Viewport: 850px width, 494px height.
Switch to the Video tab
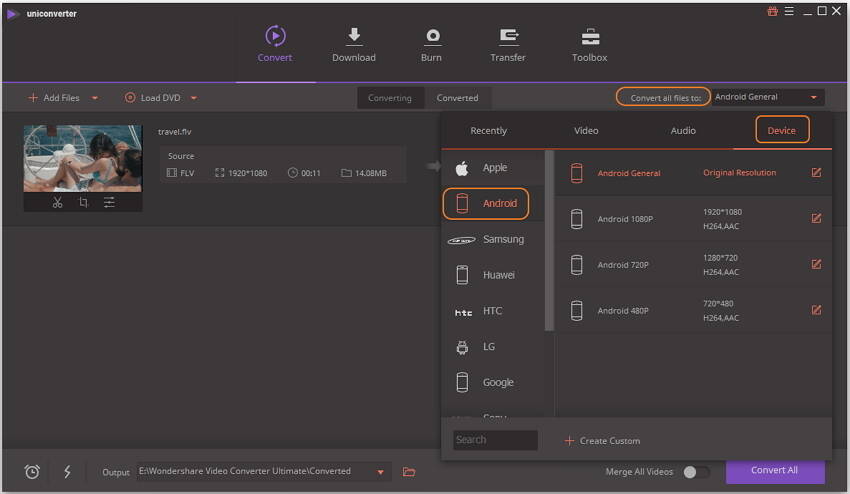coord(586,131)
